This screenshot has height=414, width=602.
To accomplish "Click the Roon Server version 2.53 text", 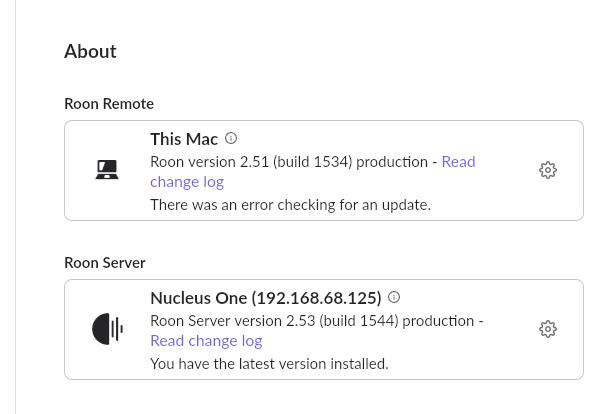I will click(233, 321).
